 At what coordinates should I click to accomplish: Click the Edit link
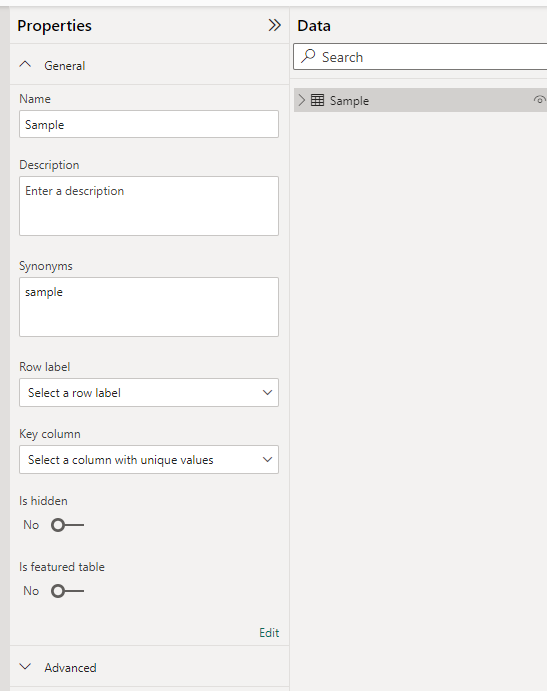[269, 633]
